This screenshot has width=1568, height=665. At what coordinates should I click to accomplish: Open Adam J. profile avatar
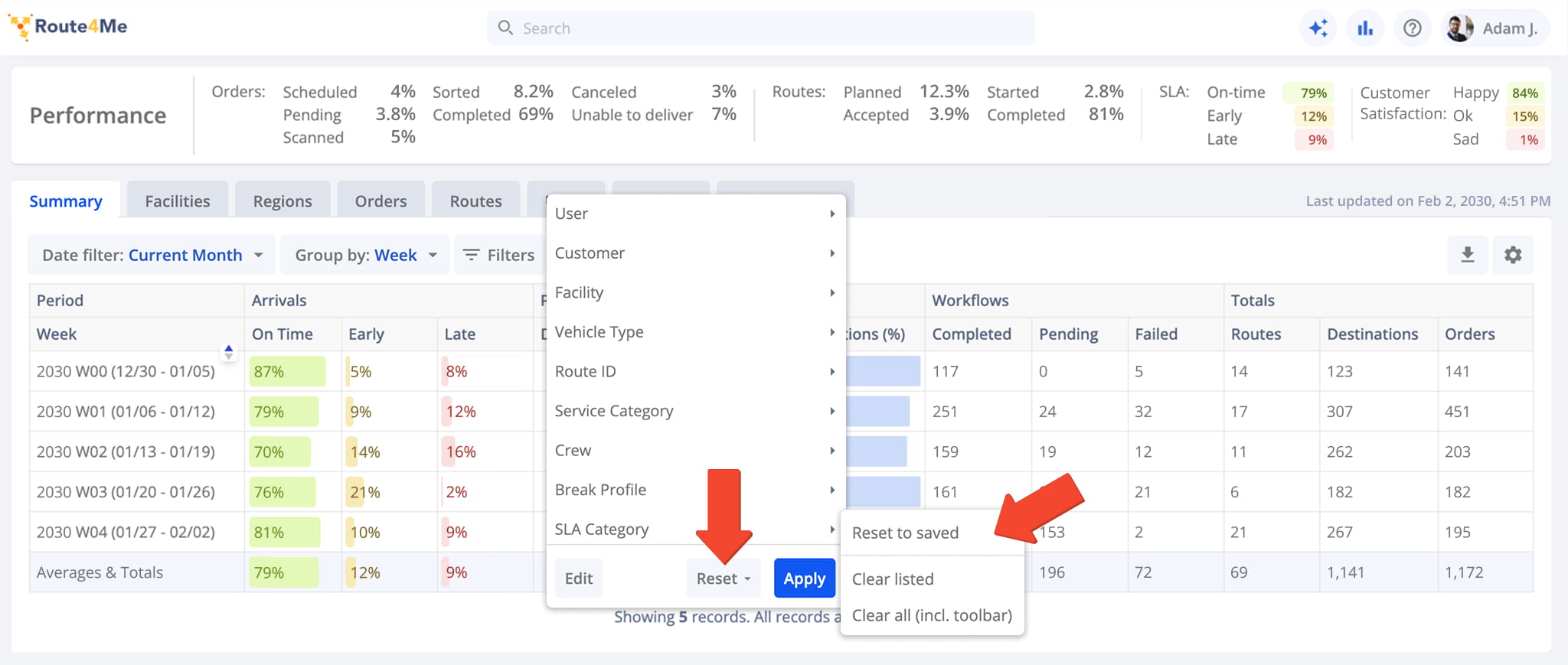click(1459, 28)
